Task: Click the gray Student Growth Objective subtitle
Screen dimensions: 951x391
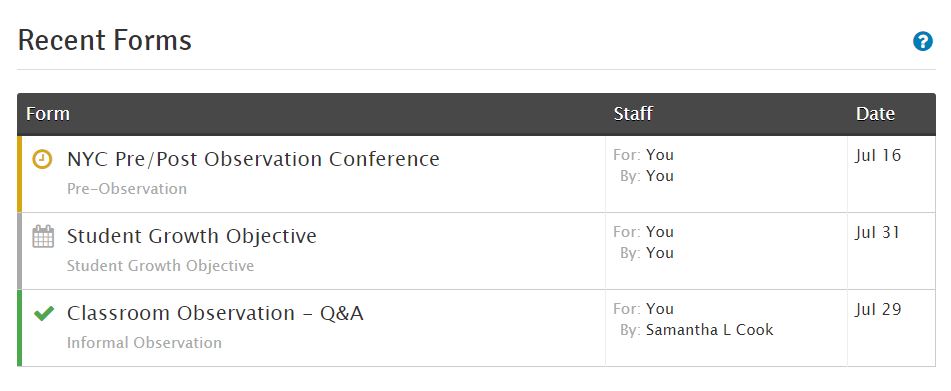Action: [x=160, y=266]
